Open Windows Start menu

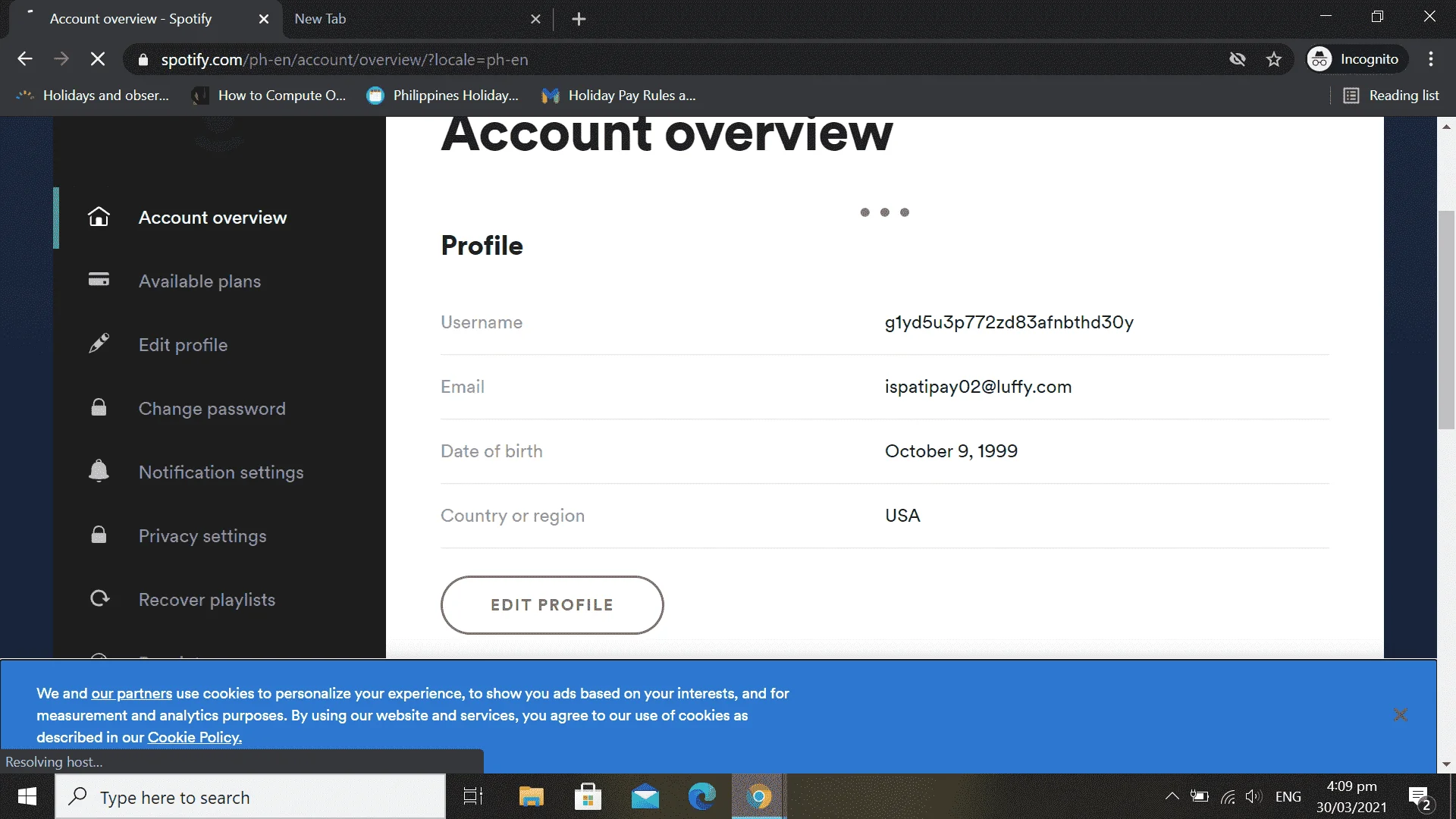tap(27, 797)
